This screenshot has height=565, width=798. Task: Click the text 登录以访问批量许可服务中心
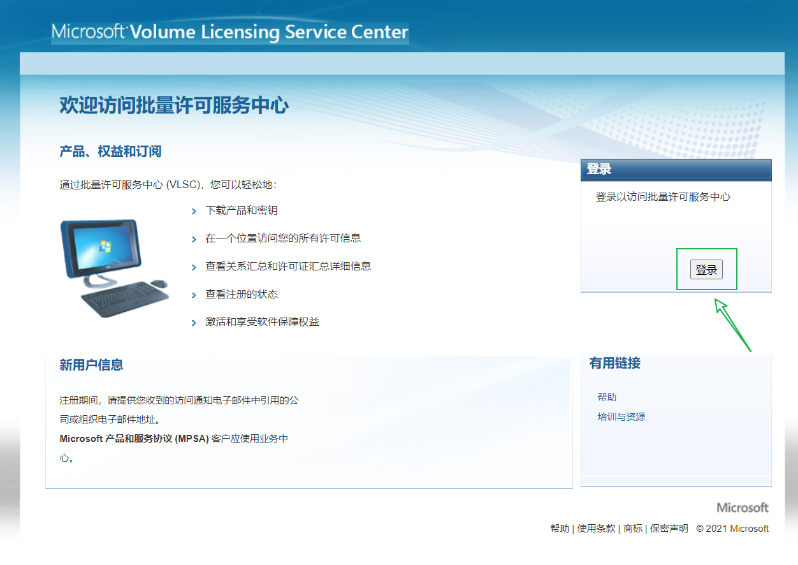(663, 197)
